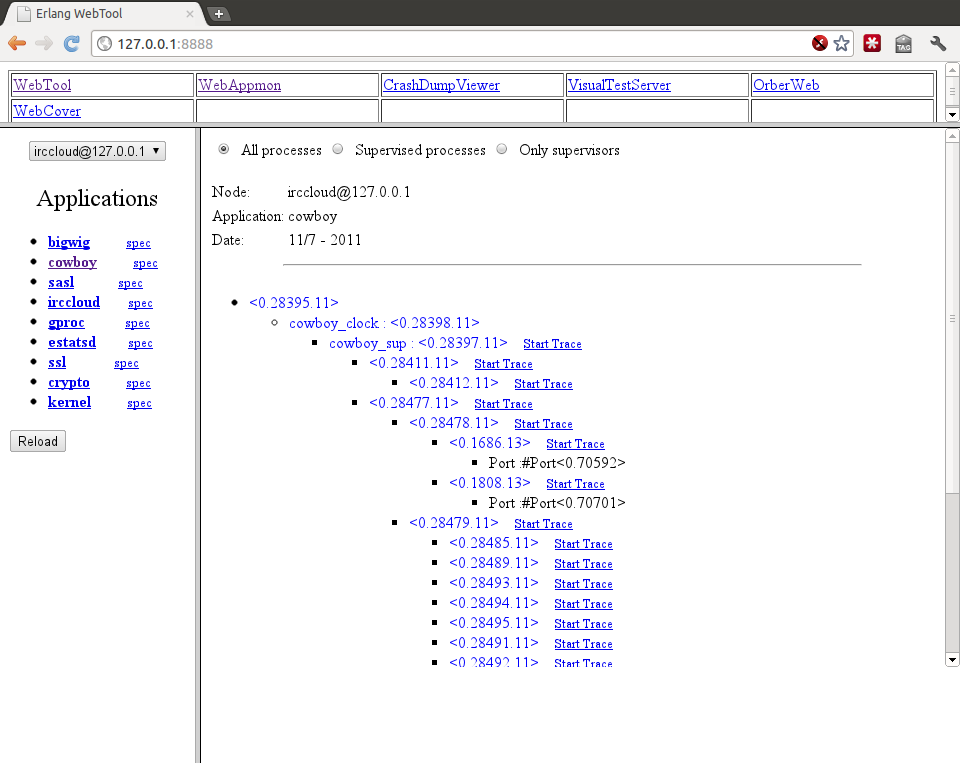Bookmark page with the star icon
Screen dimensions: 960x763
pos(841,43)
